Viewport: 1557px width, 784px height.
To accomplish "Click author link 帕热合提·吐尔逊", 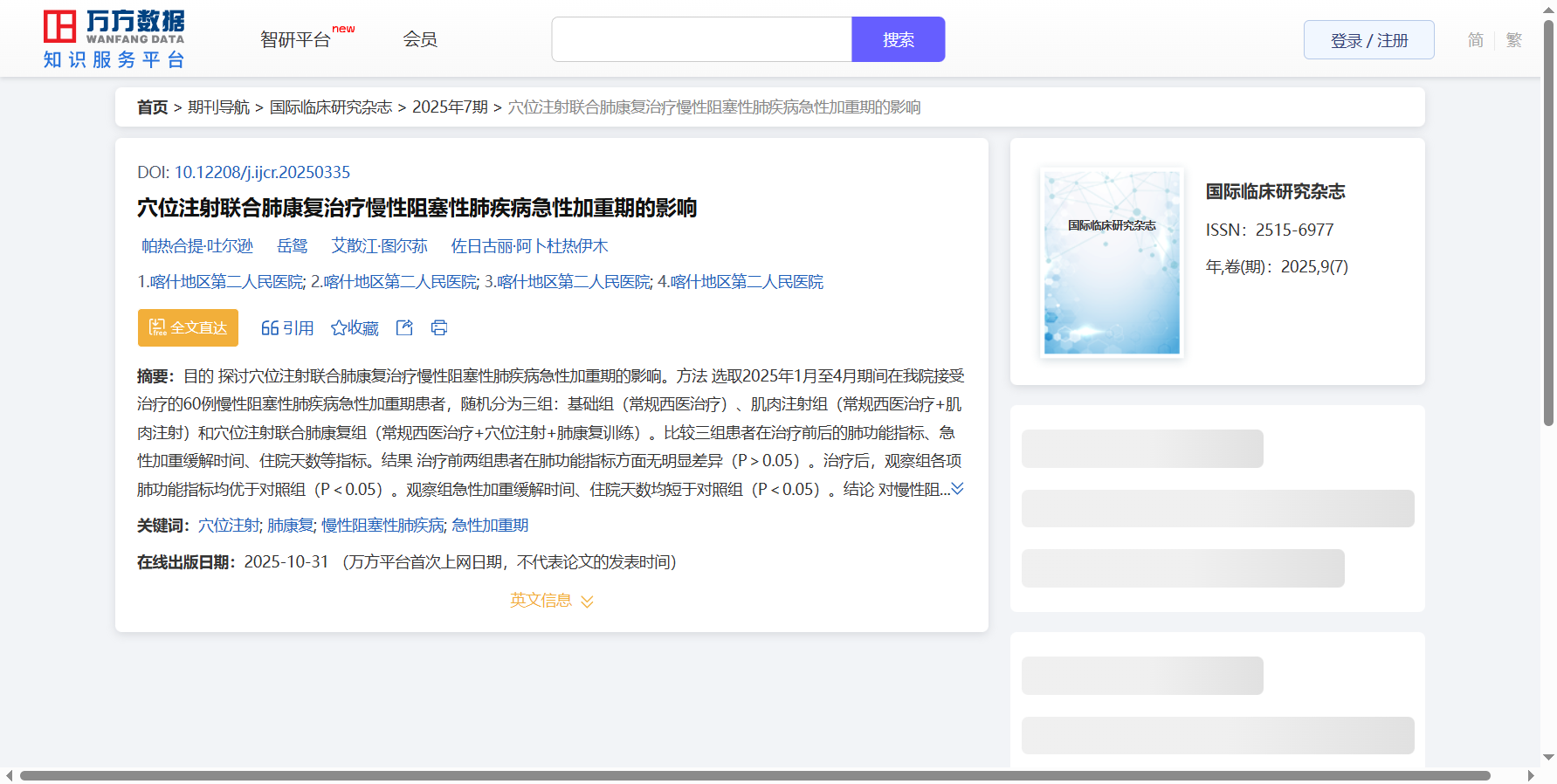I will 197,246.
